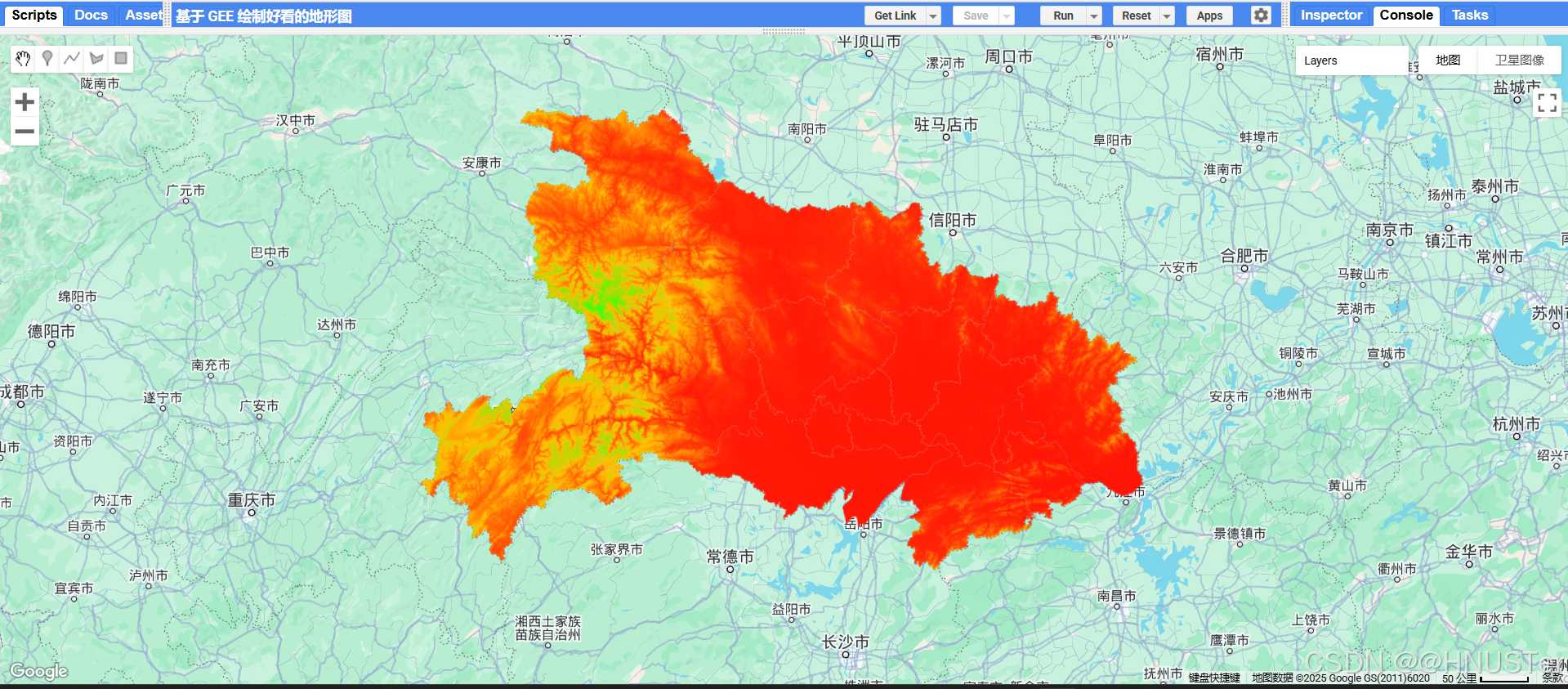
Task: Click the 张家界市 city label
Action: [x=617, y=549]
